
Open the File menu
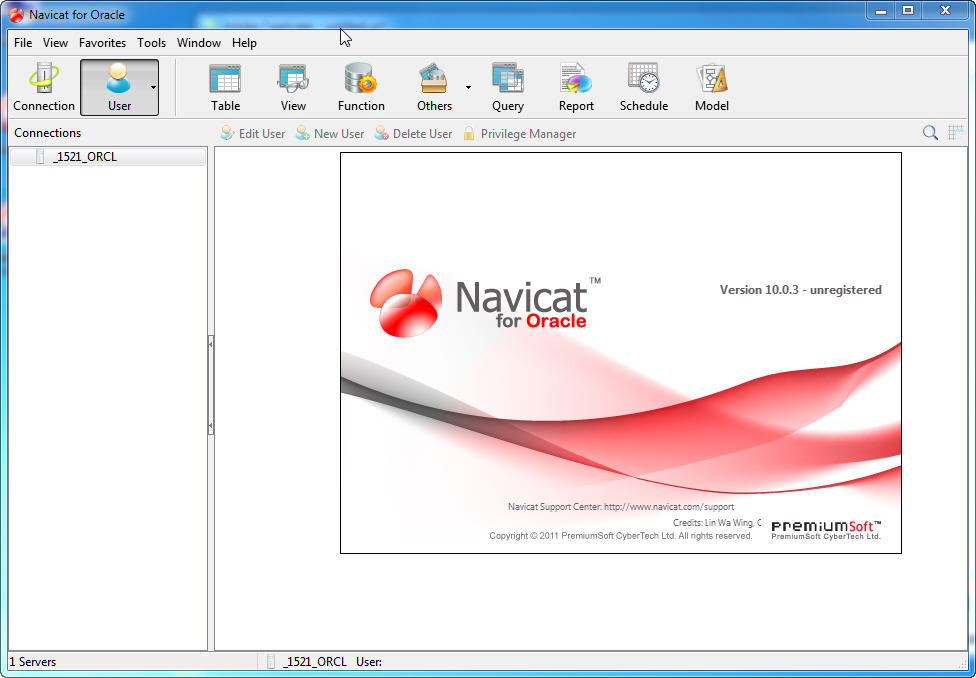coord(23,43)
